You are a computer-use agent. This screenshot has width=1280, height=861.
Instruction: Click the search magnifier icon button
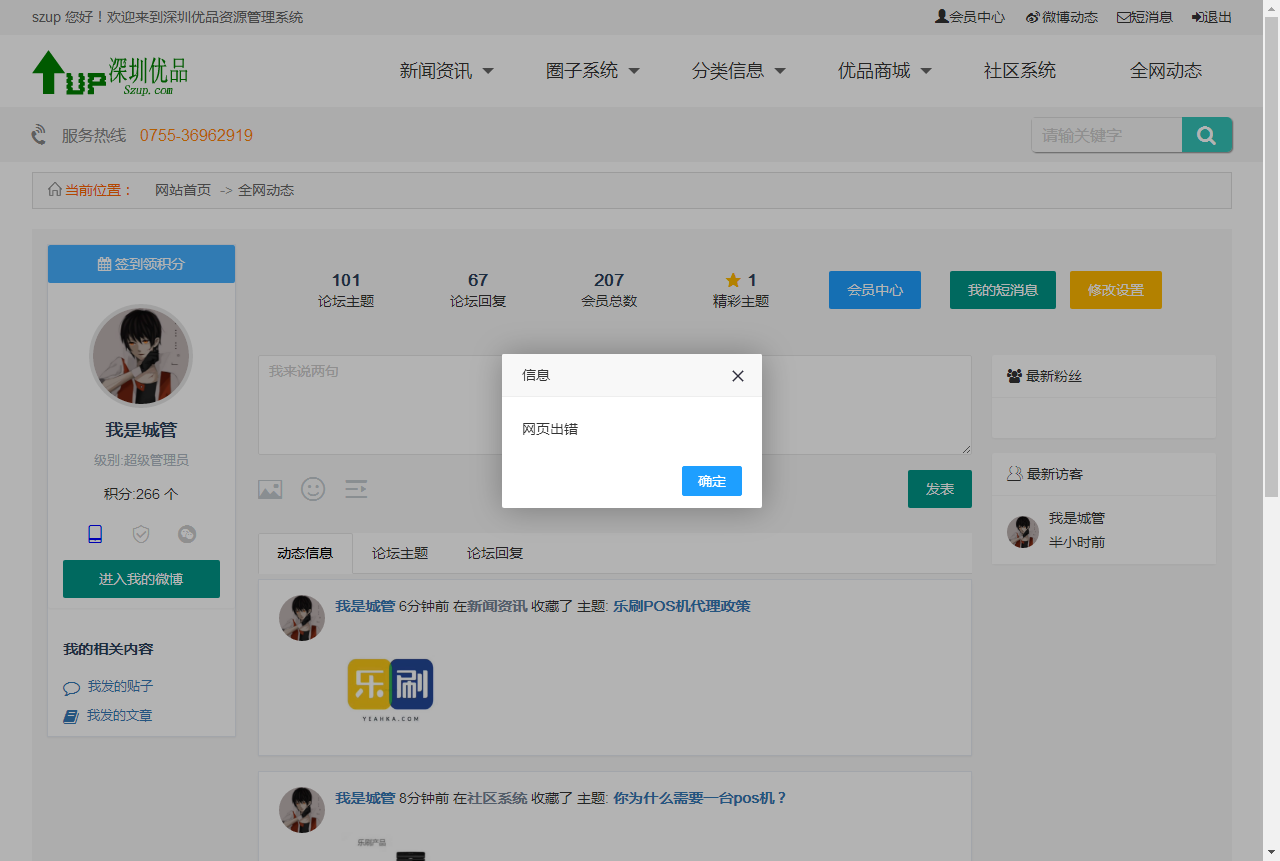[1206, 135]
